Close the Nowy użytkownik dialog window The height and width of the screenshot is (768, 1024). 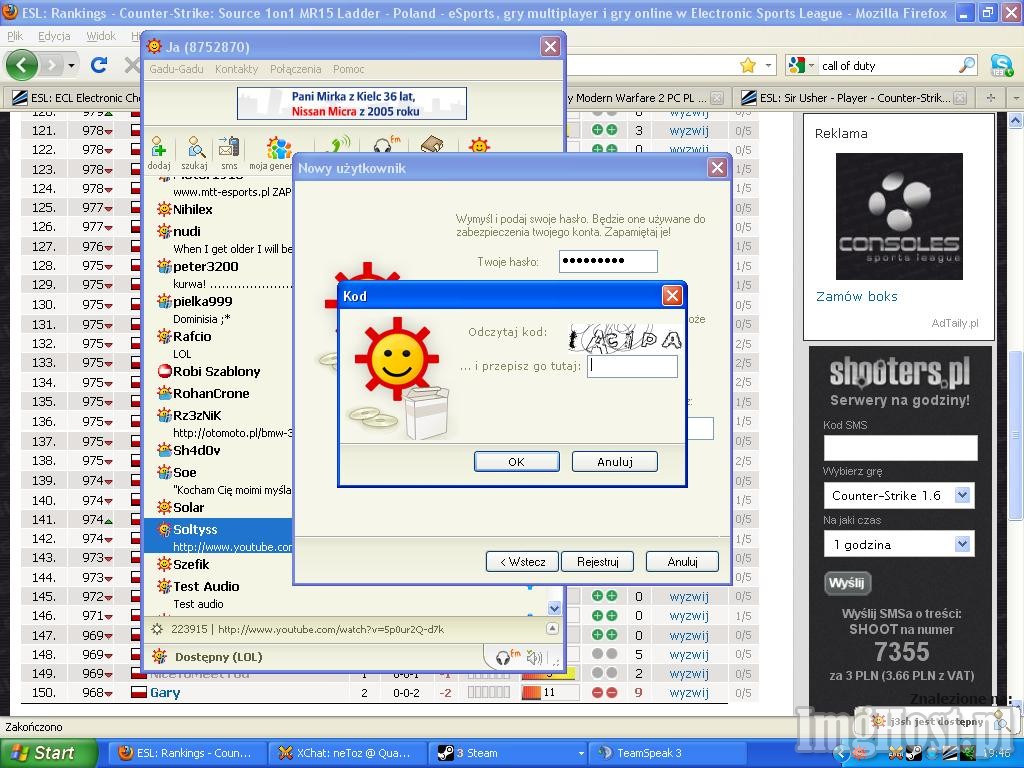[717, 168]
